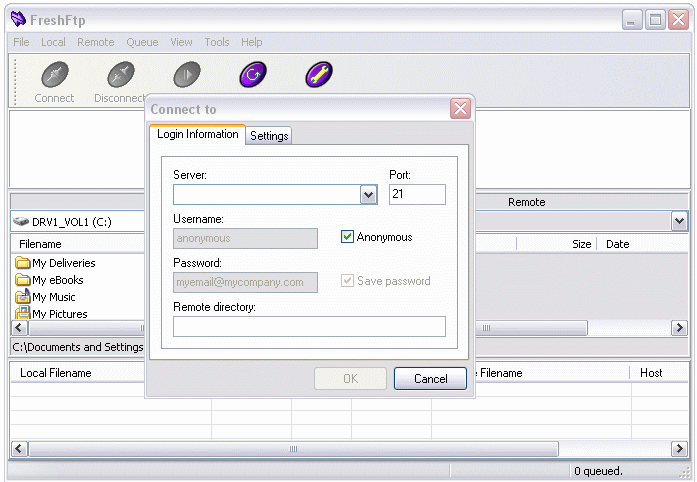Image resolution: width=697 pixels, height=482 pixels.
Task: Select the My Music folder icon
Action: [x=22, y=297]
